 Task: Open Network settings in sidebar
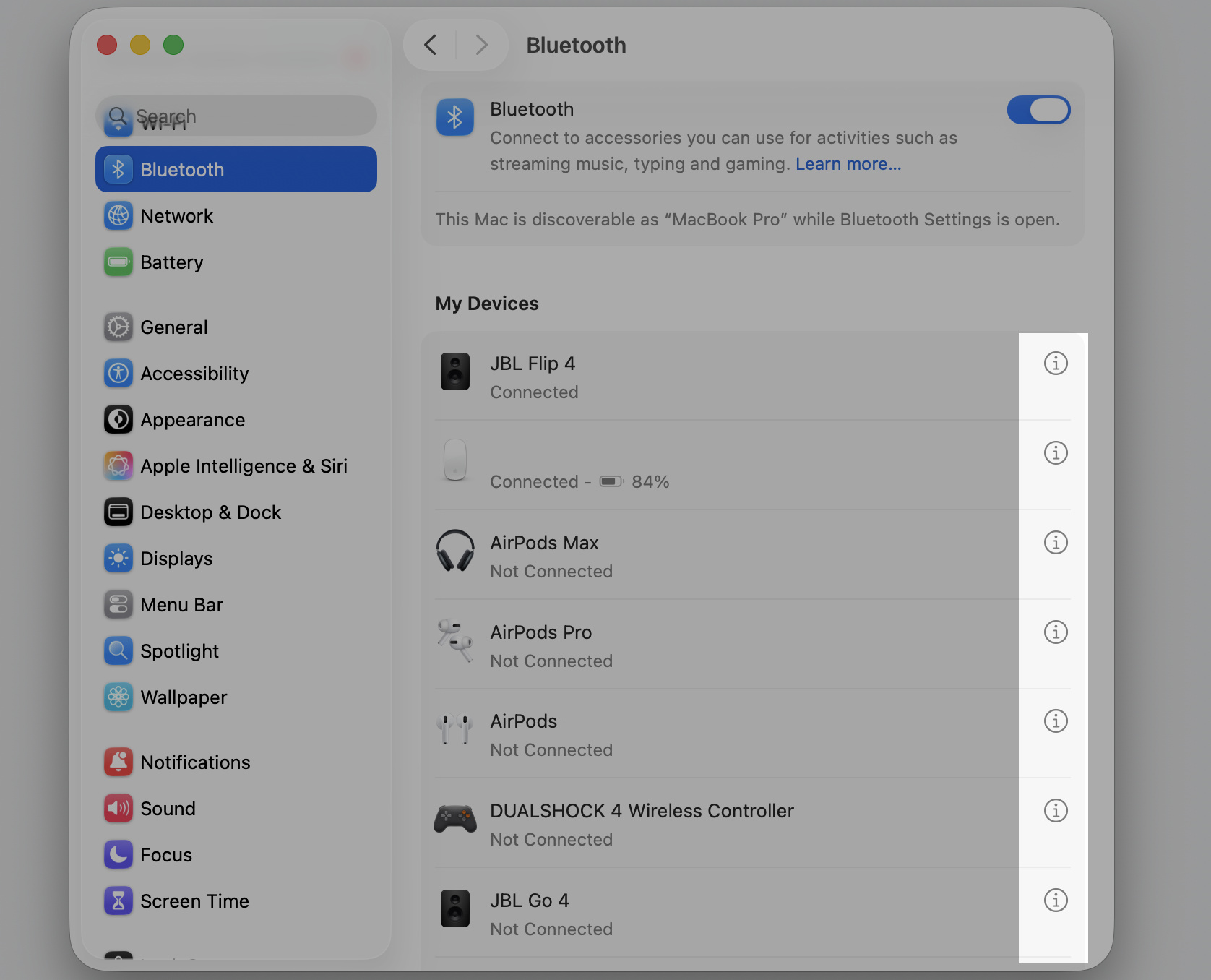point(236,215)
